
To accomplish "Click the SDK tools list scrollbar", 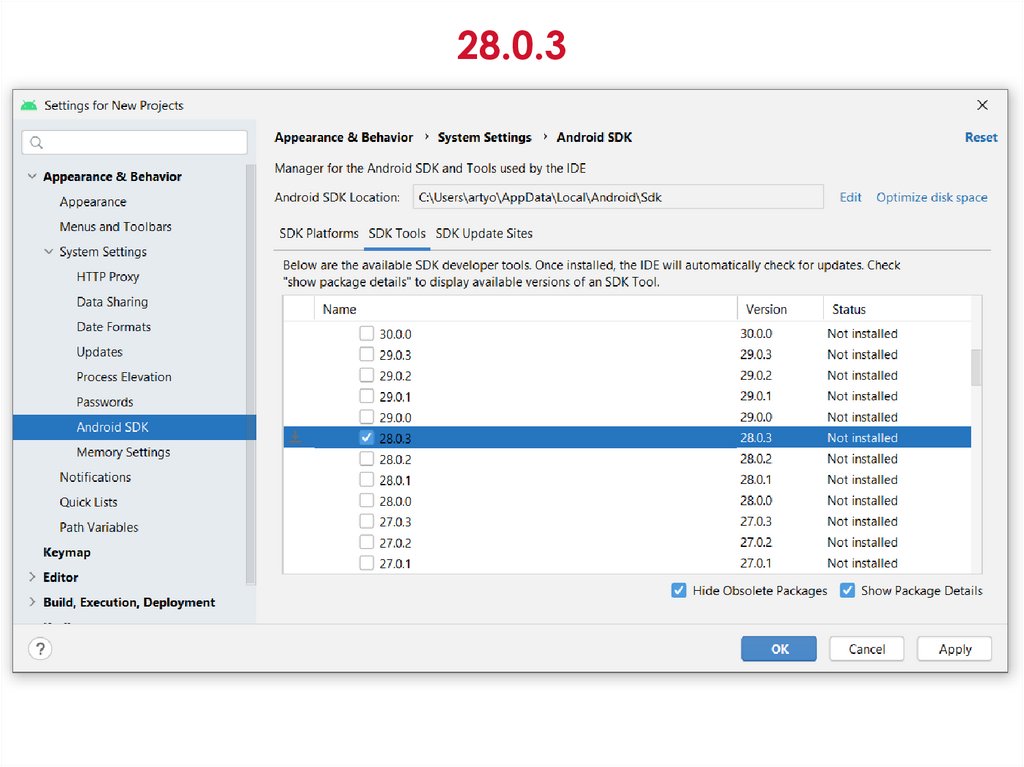I will [976, 367].
